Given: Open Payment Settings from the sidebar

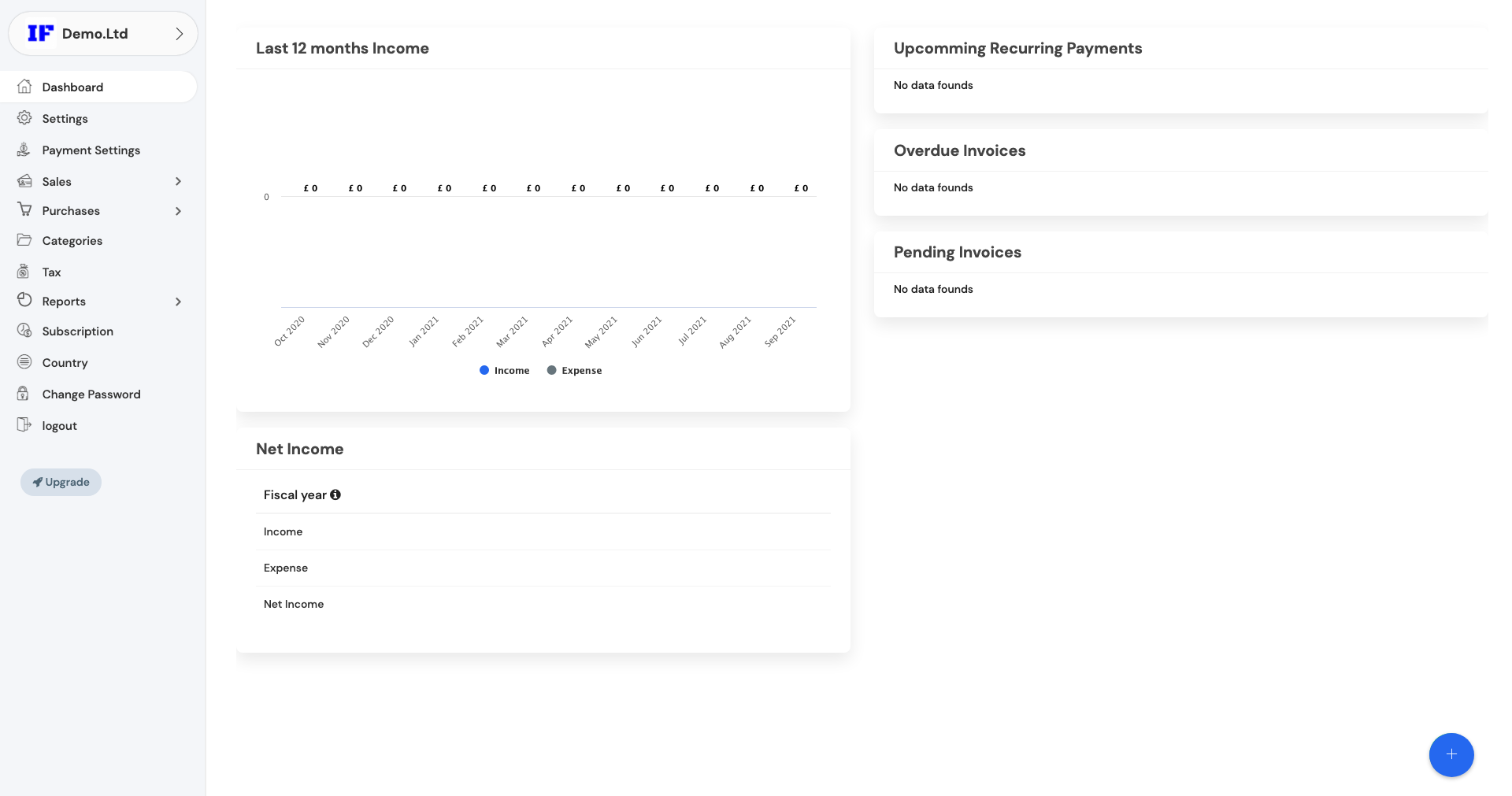Looking at the screenshot, I should [91, 150].
